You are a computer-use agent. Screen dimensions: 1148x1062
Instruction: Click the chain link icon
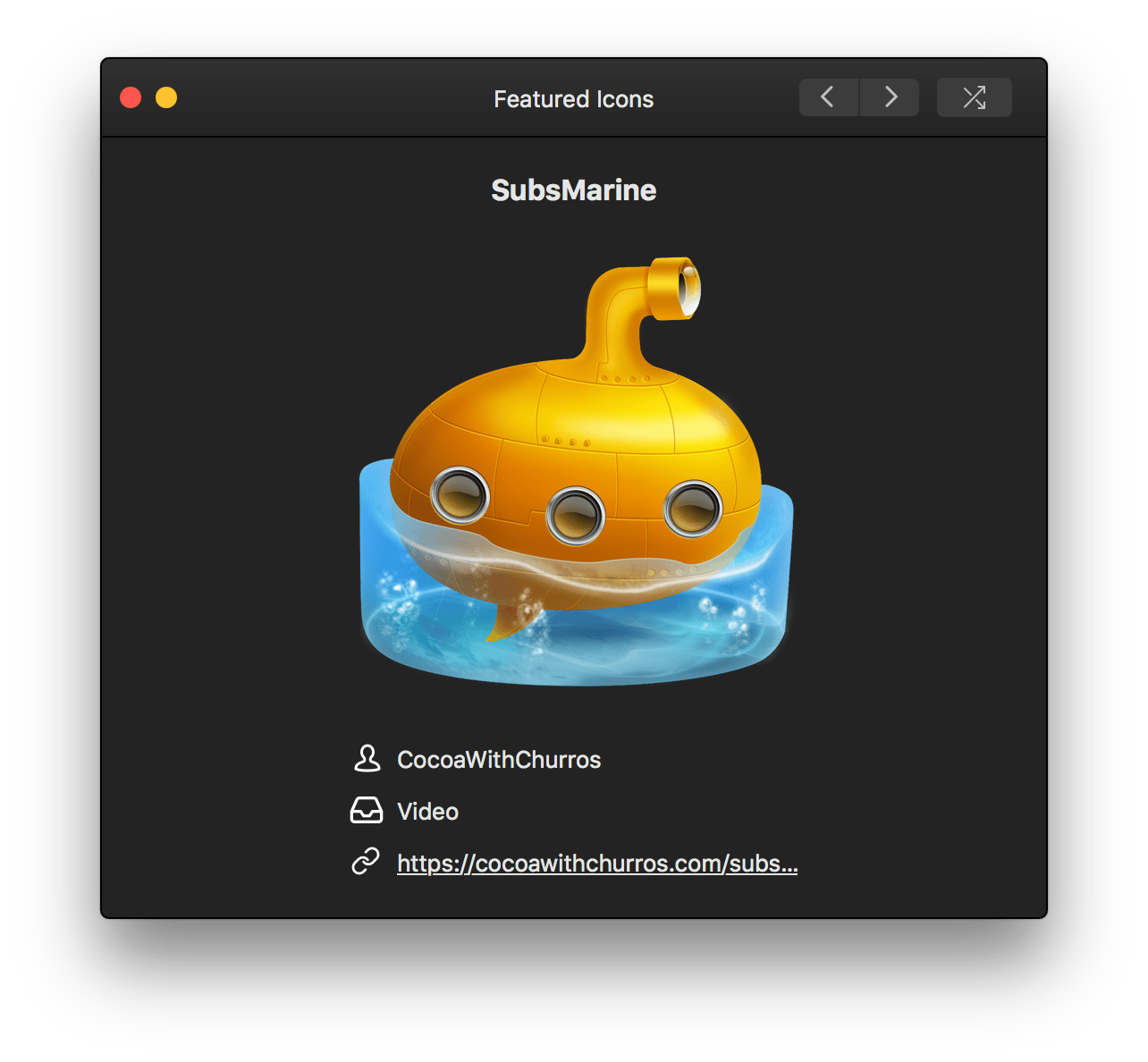(x=366, y=862)
